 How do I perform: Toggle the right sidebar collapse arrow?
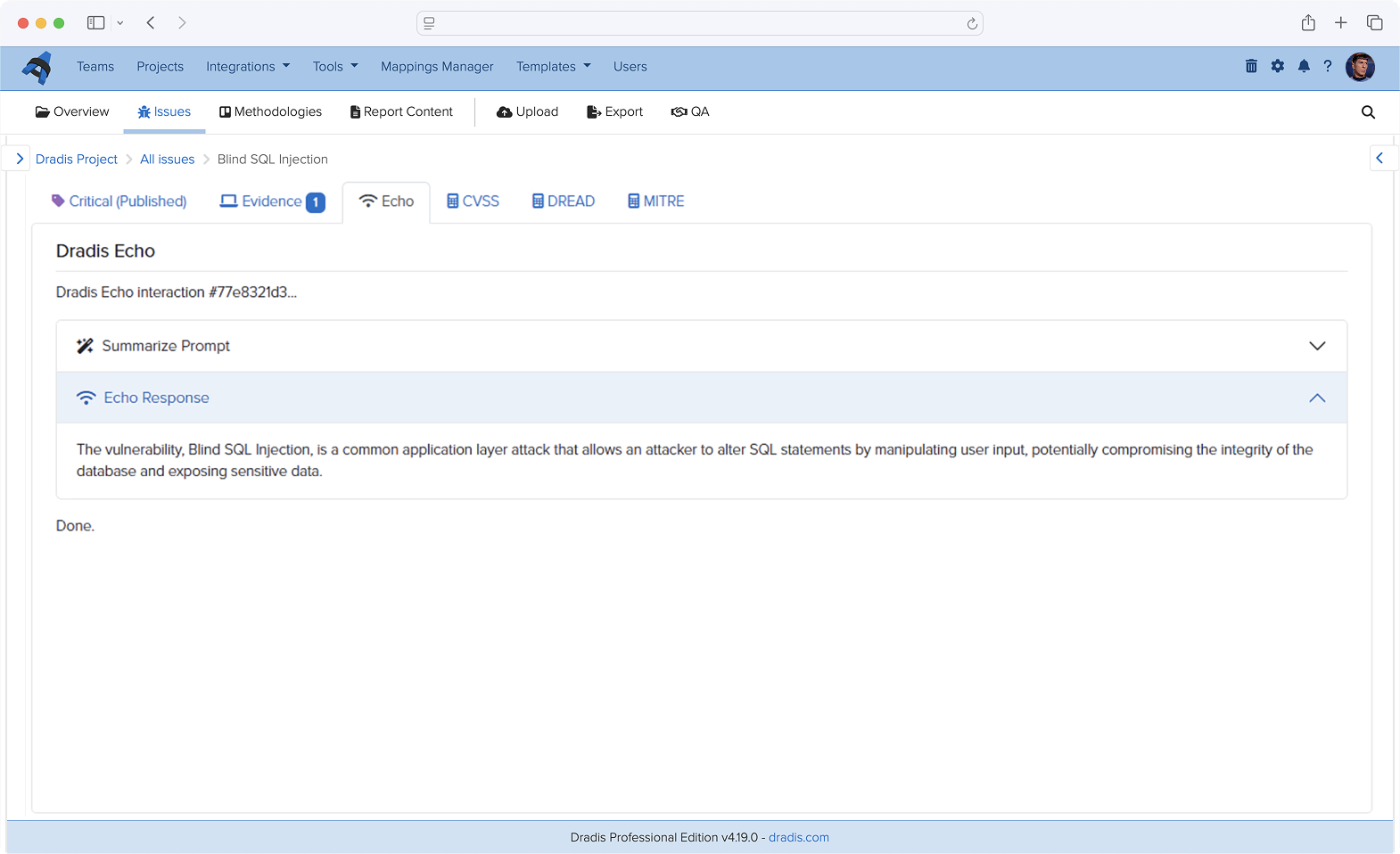pos(1379,158)
